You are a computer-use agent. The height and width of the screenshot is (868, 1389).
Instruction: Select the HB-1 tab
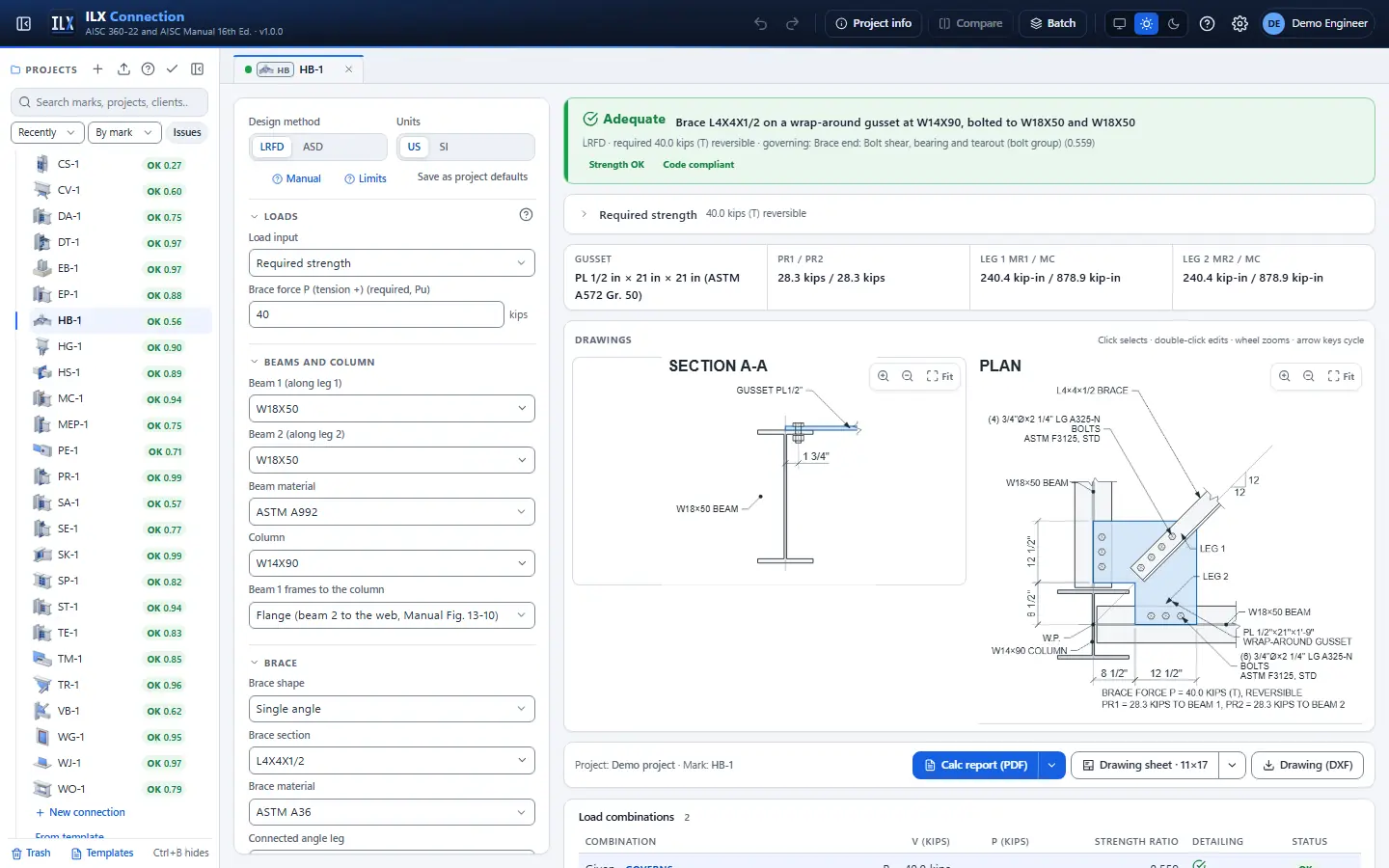pyautogui.click(x=299, y=69)
